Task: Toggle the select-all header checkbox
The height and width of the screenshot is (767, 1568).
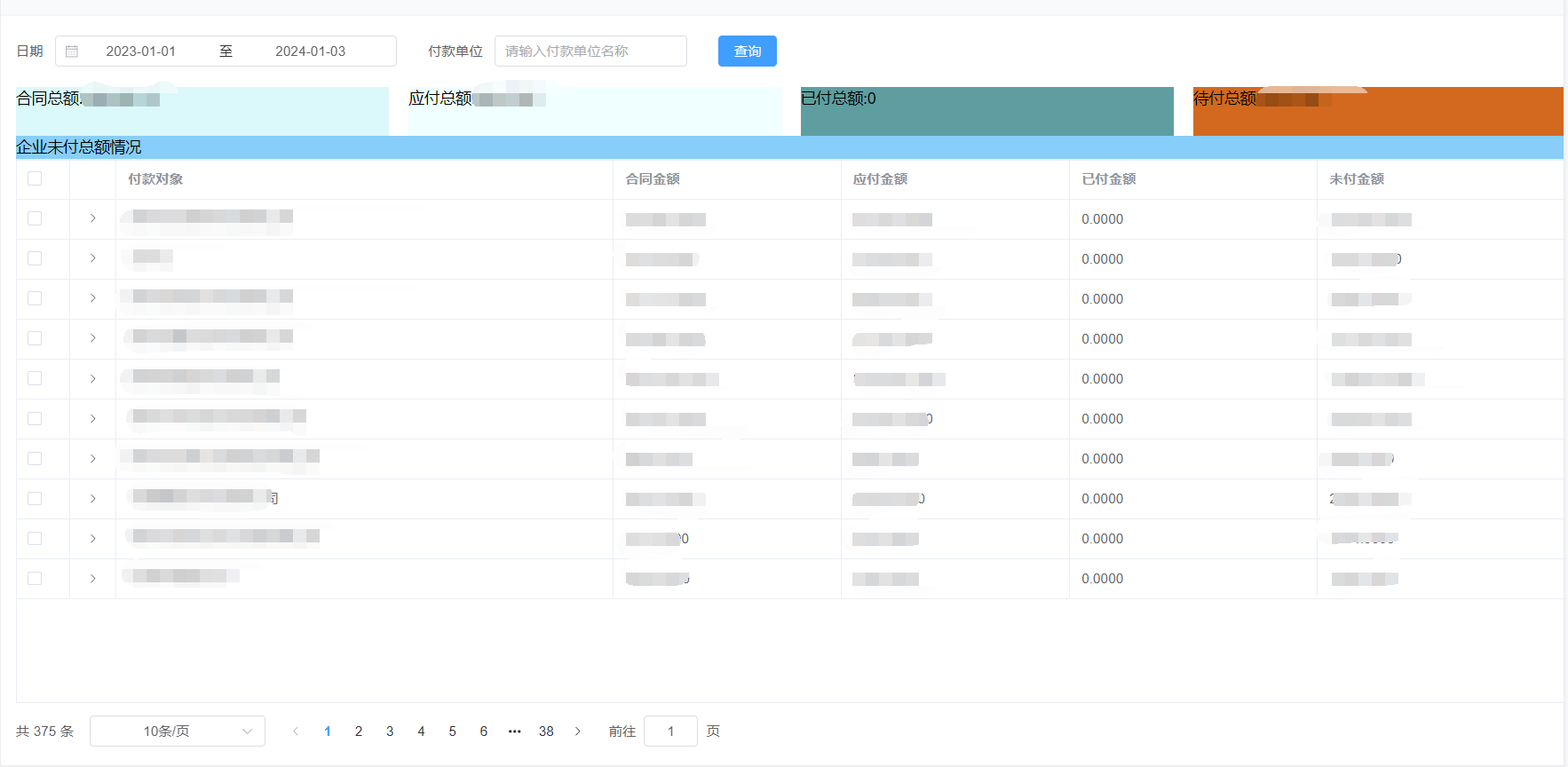Action: point(35,178)
